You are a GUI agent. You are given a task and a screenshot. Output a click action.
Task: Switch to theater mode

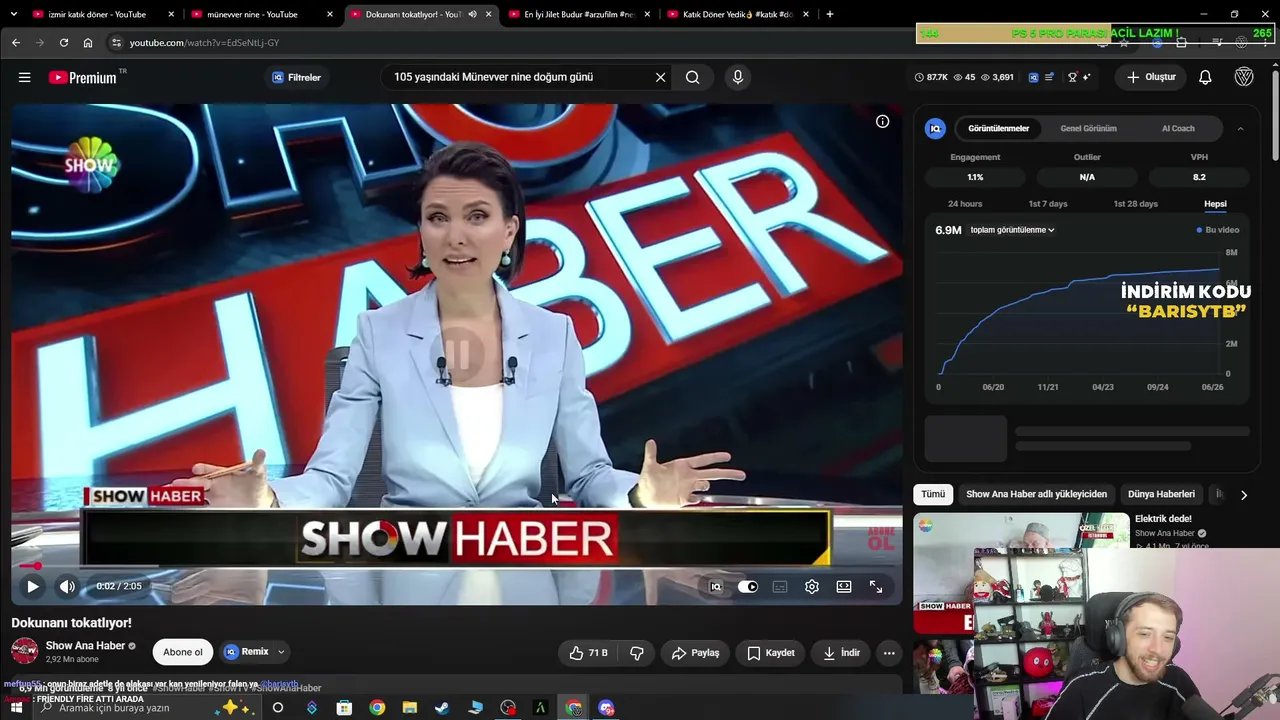pyautogui.click(x=844, y=587)
